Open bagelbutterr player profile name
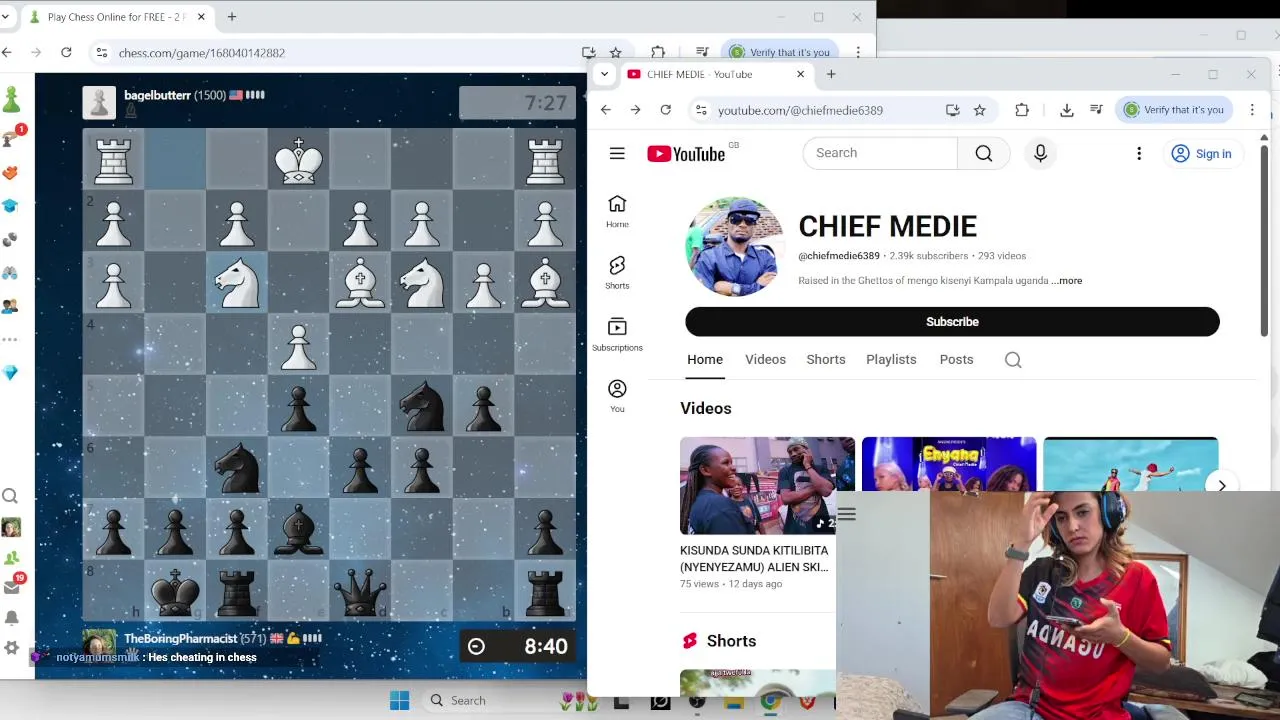Image resolution: width=1280 pixels, height=720 pixels. [157, 95]
